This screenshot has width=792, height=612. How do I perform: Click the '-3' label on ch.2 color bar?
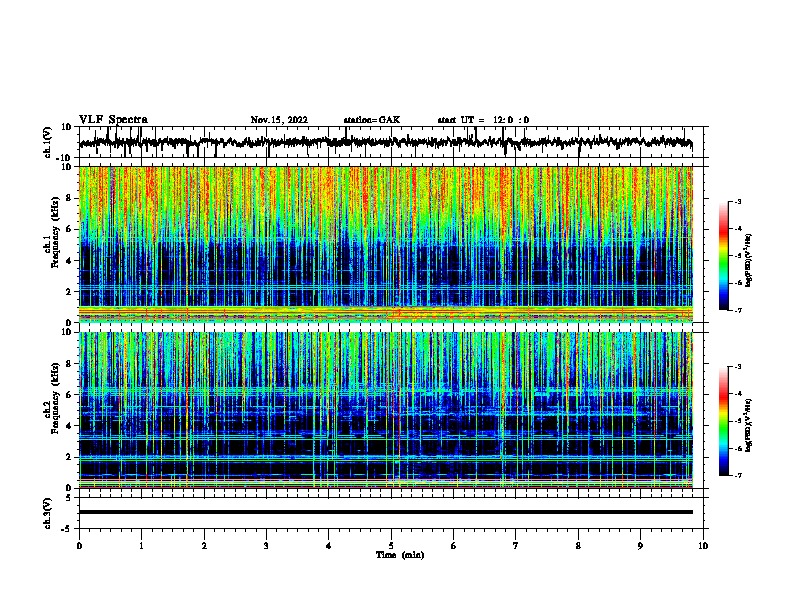pos(738,367)
